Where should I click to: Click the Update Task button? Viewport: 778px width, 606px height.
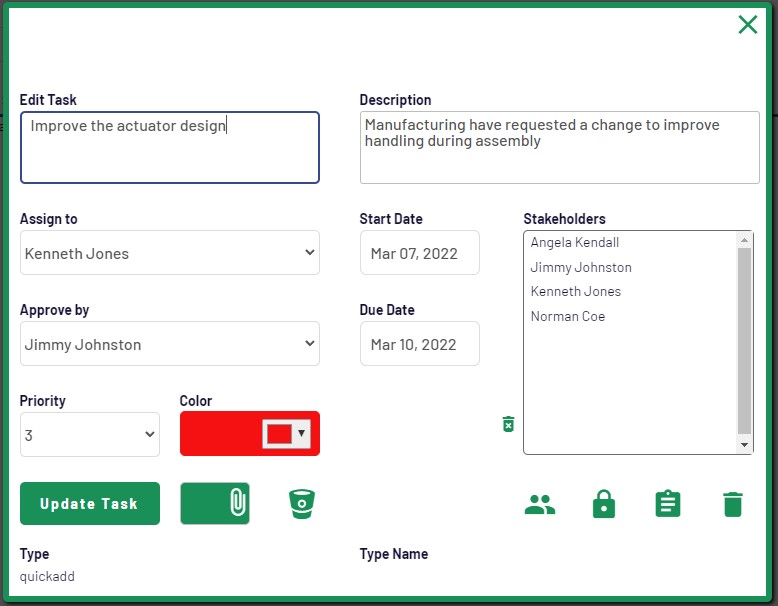[x=90, y=503]
